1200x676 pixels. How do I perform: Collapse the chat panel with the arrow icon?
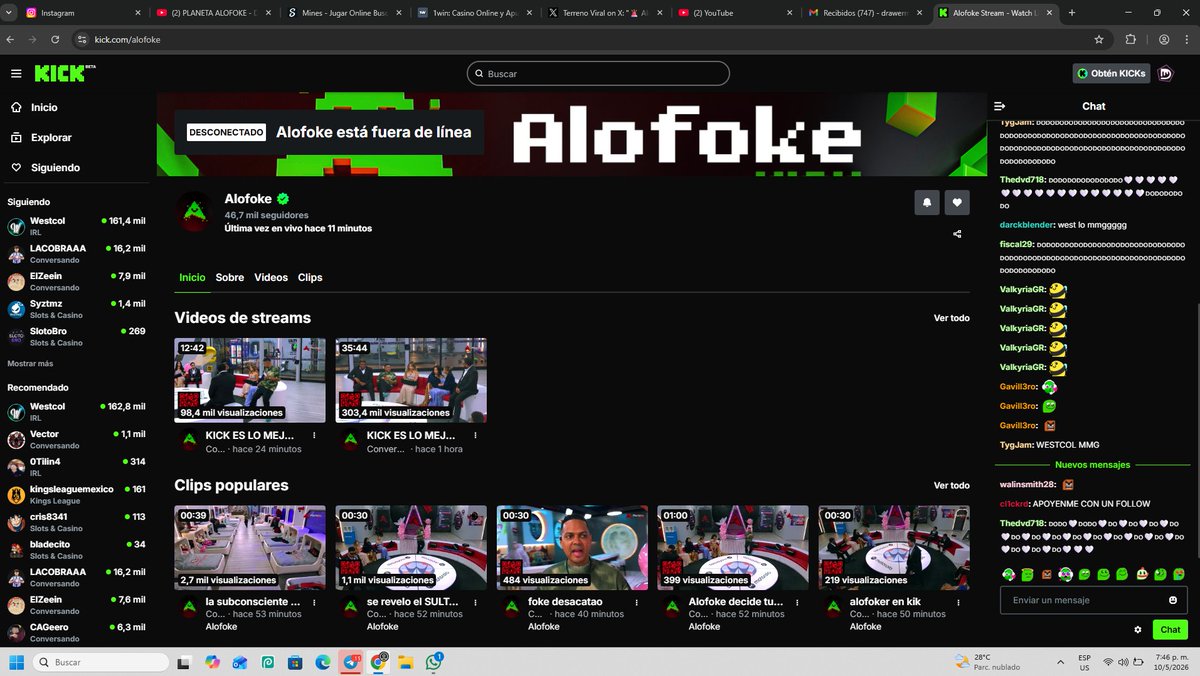999,106
